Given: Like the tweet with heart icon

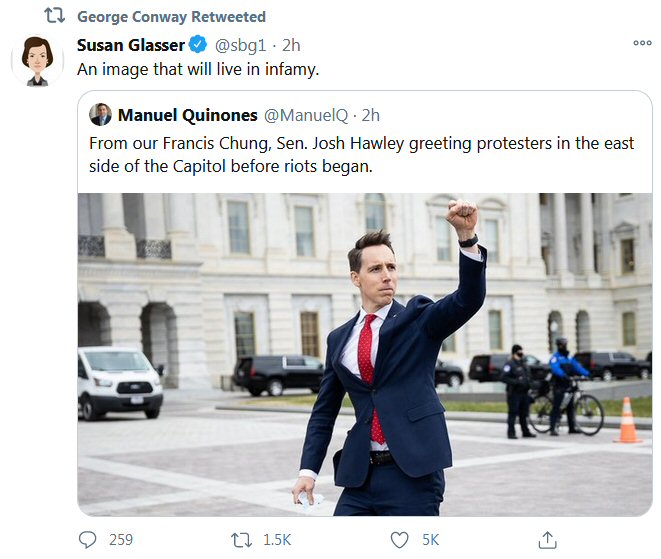Looking at the screenshot, I should point(400,540).
